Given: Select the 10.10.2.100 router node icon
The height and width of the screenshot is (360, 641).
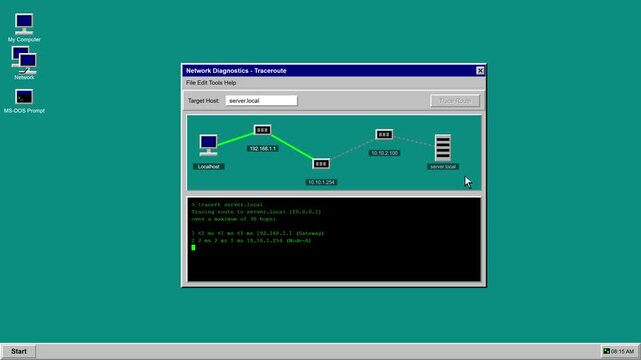Looking at the screenshot, I should (384, 134).
